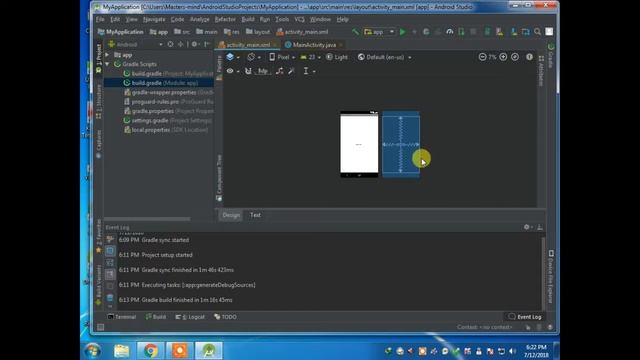Expand the app folder in project tree
Screen dimensions: 640x360
coord(107,55)
